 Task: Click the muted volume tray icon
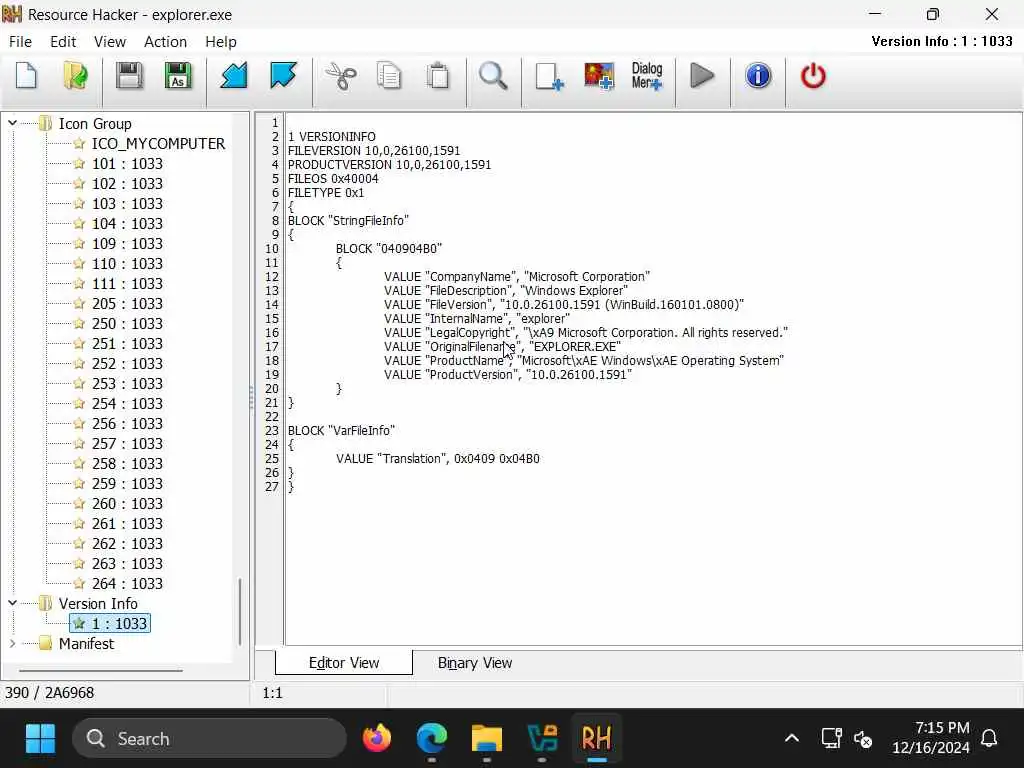tap(863, 739)
